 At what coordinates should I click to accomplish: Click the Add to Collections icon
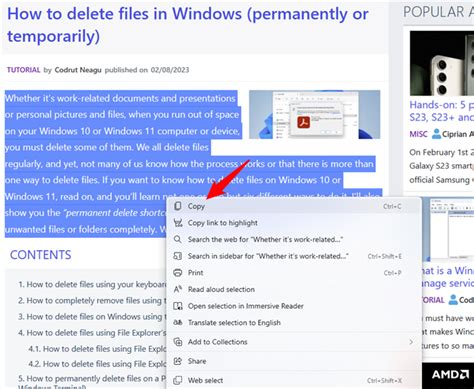(178, 342)
